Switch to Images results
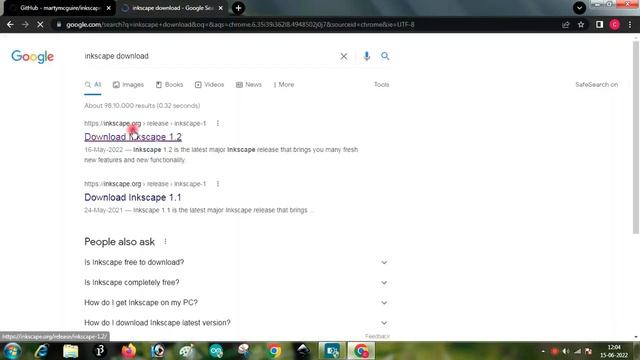The height and width of the screenshot is (360, 640). (129, 84)
